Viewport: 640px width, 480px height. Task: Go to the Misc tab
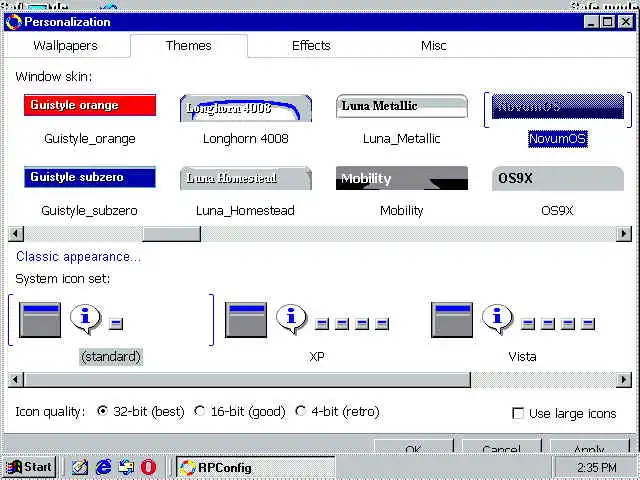433,45
